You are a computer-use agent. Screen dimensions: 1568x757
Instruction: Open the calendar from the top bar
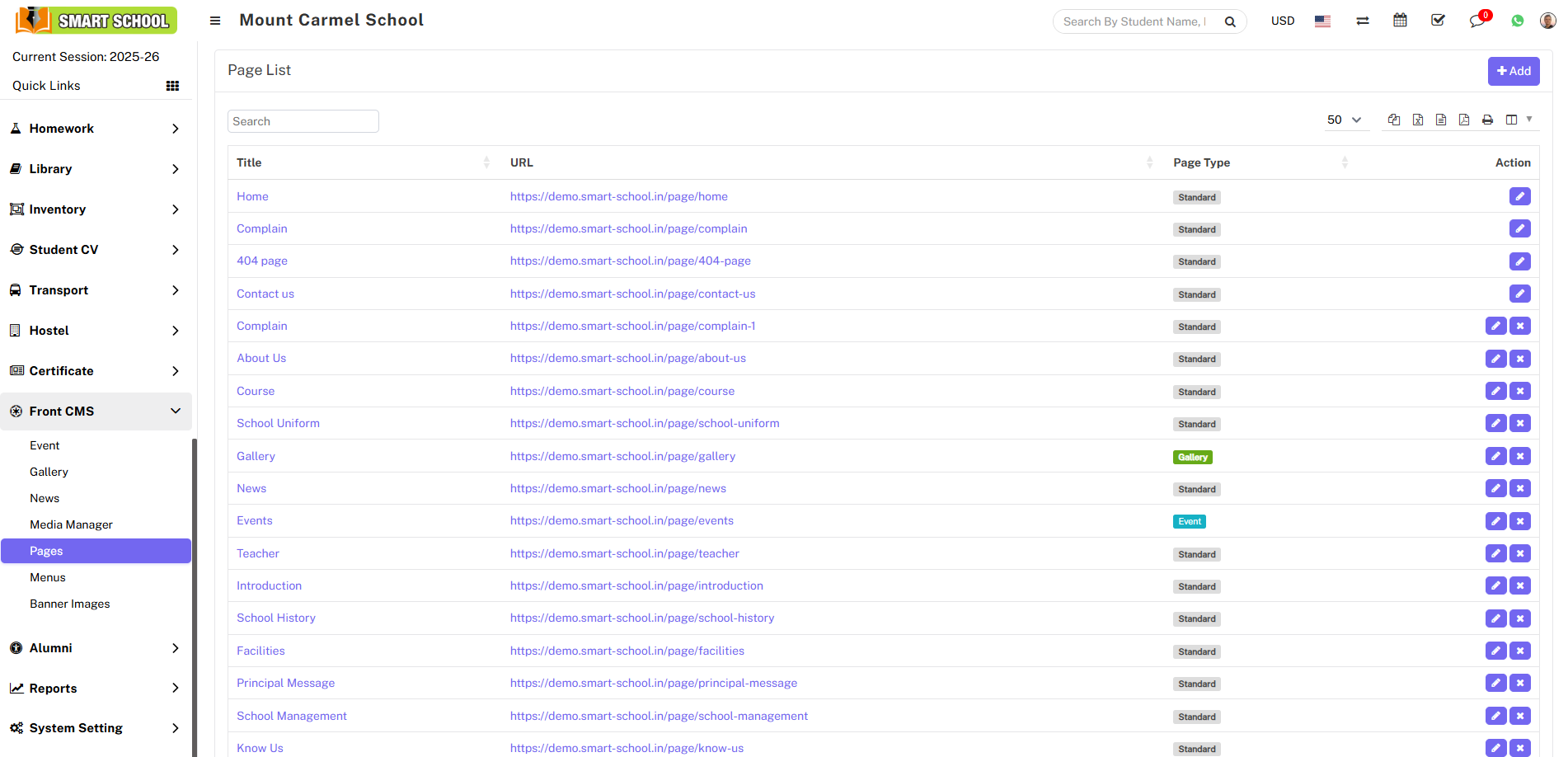coord(1400,19)
